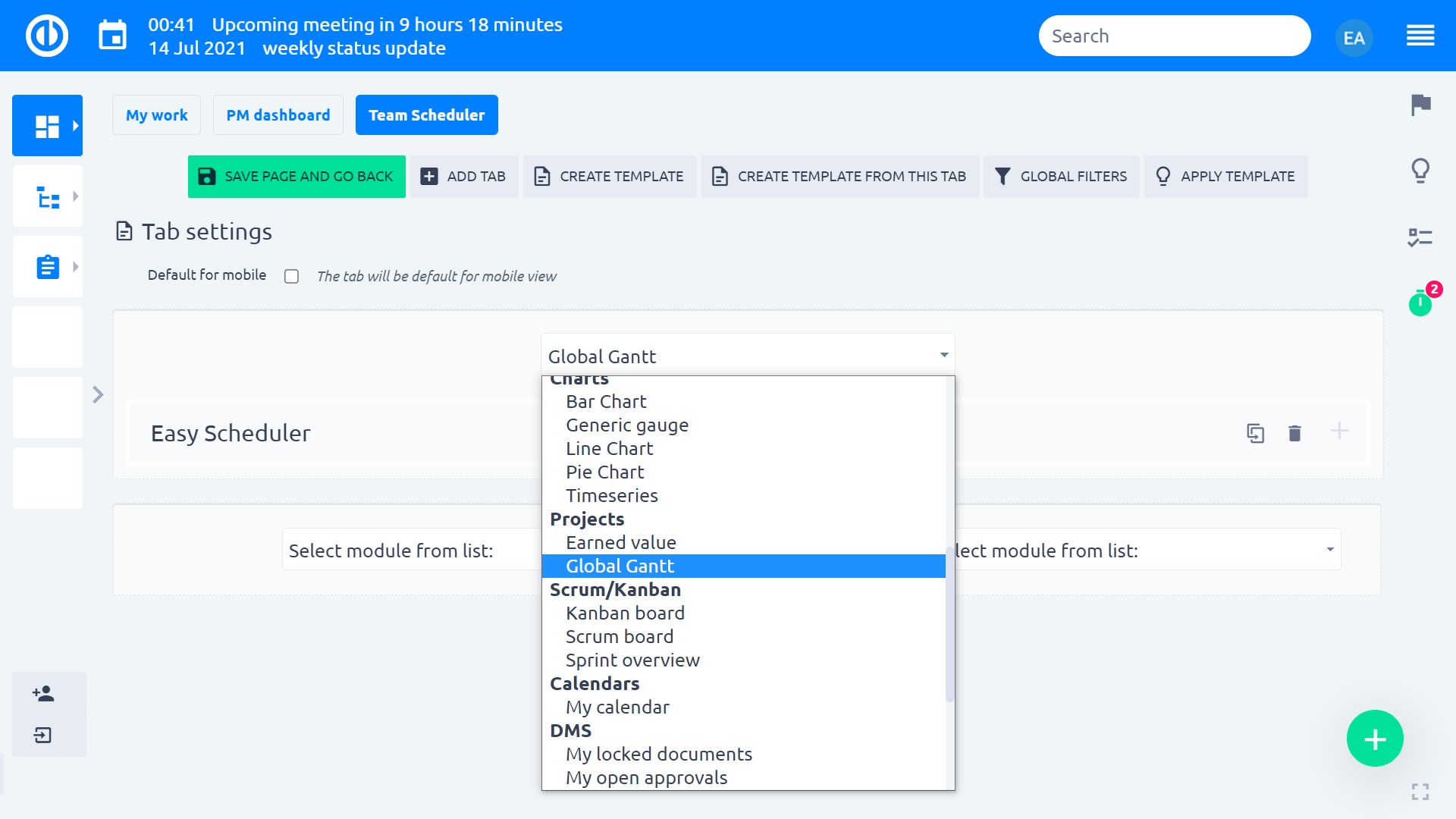Open the checklist to-do icon
The height and width of the screenshot is (819, 1456).
[1420, 238]
